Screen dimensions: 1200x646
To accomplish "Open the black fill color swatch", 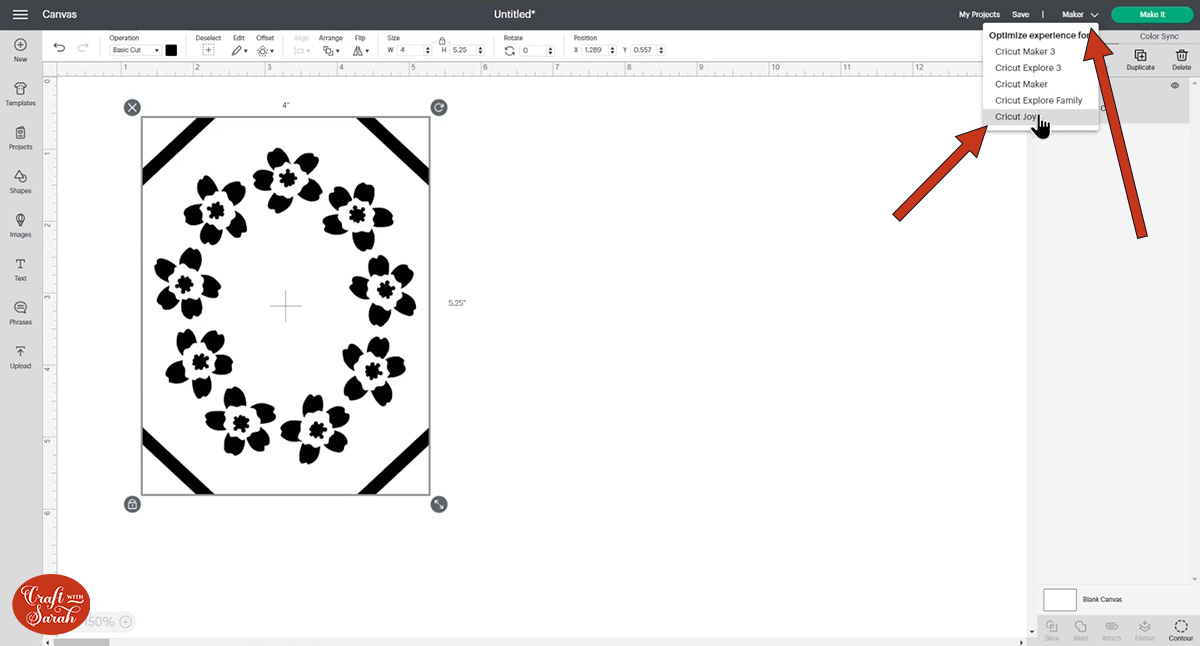I will pyautogui.click(x=169, y=48).
